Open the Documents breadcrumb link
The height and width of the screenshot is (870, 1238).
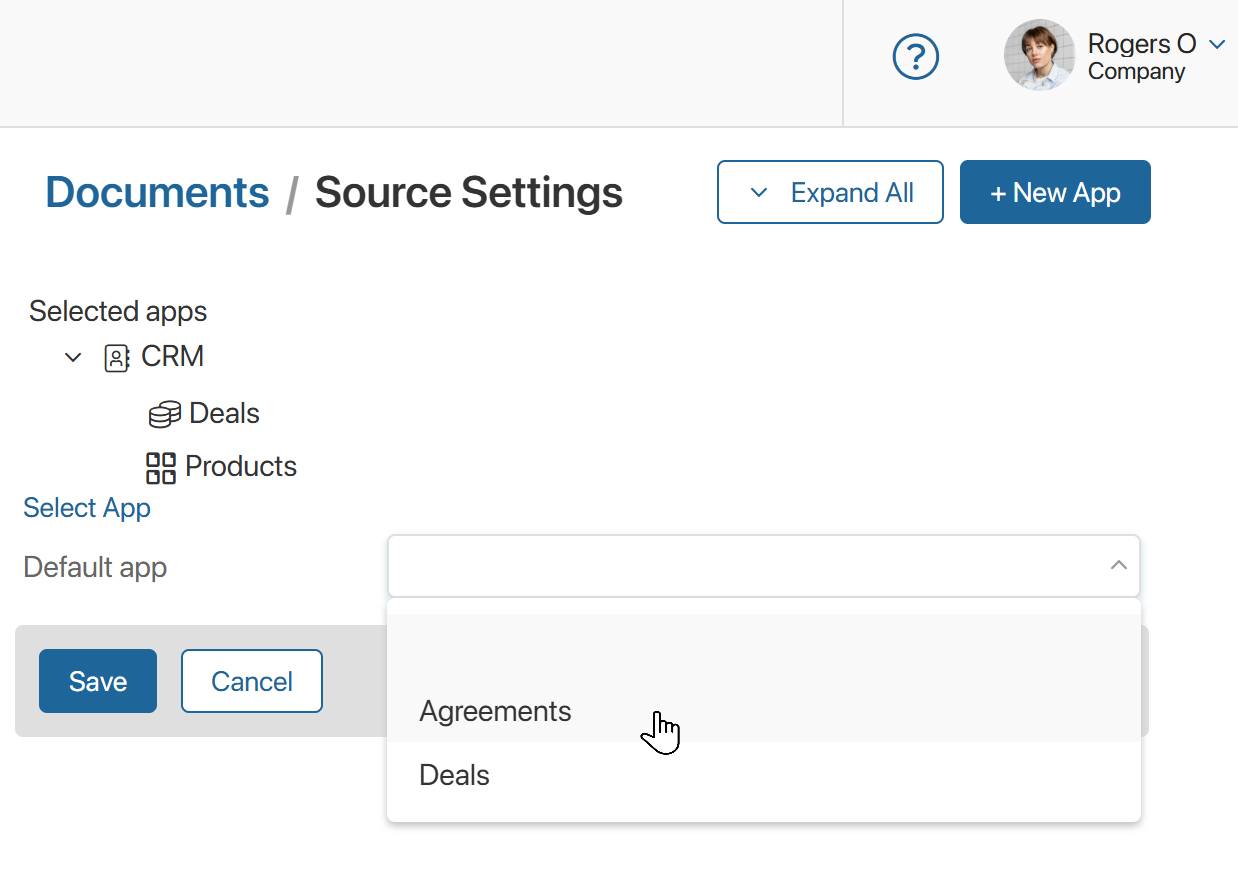coord(156,192)
